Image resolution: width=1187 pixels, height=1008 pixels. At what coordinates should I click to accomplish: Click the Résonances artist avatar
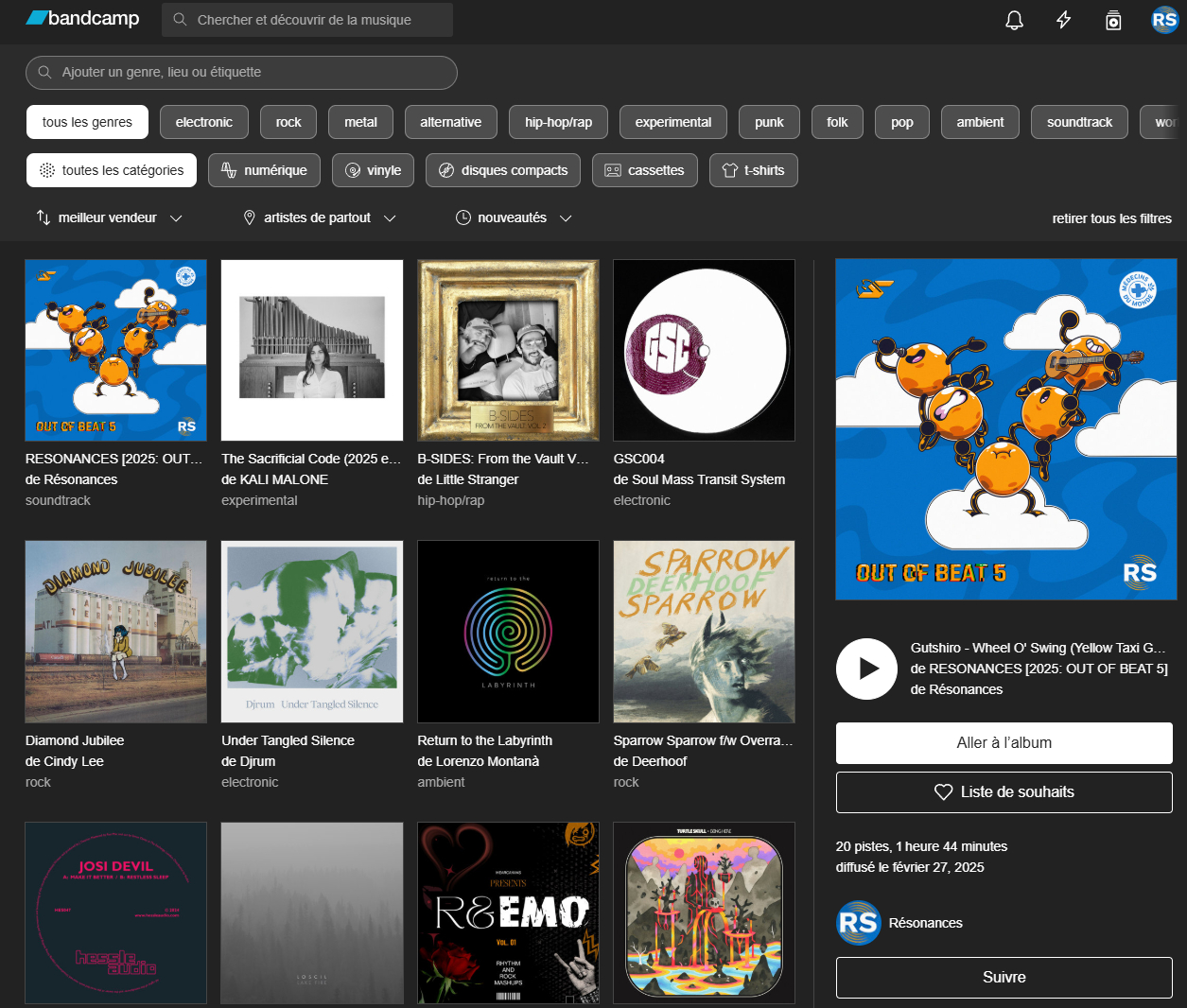pyautogui.click(x=859, y=923)
